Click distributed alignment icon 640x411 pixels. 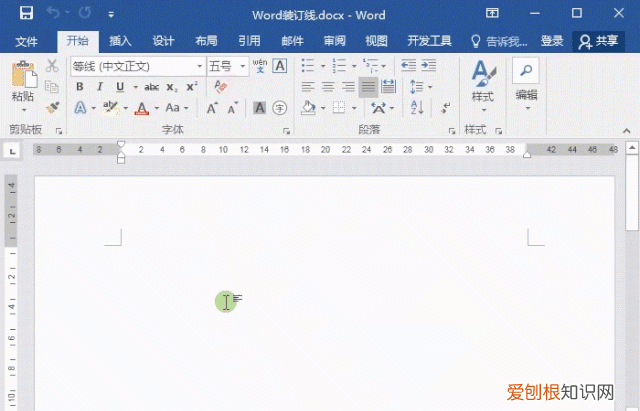(388, 87)
